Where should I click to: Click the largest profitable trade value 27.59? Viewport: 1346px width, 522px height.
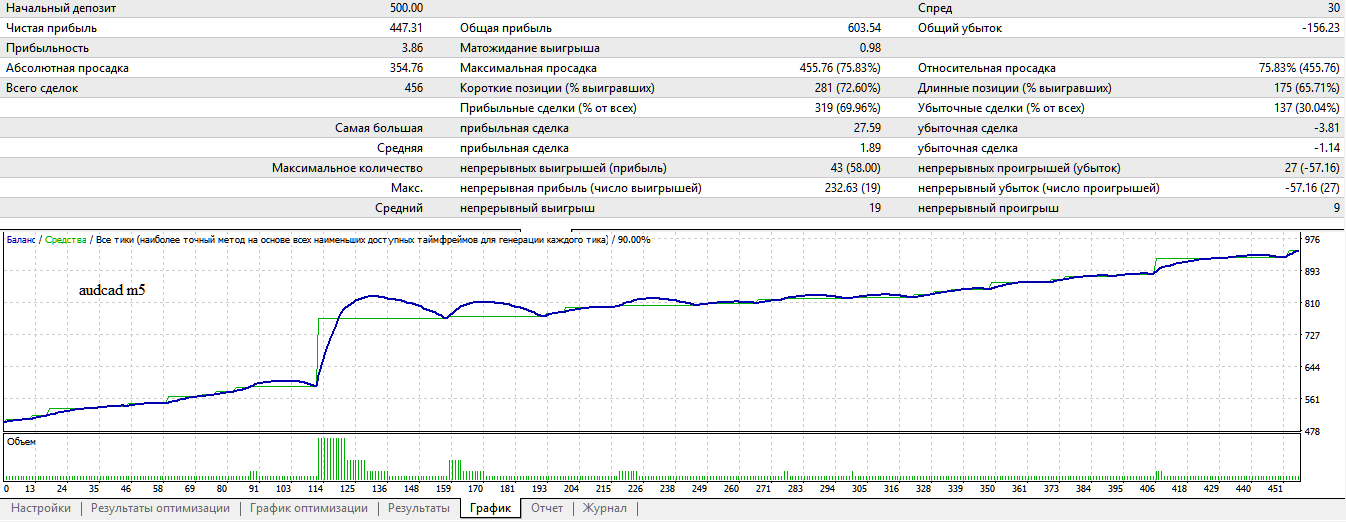[x=867, y=128]
